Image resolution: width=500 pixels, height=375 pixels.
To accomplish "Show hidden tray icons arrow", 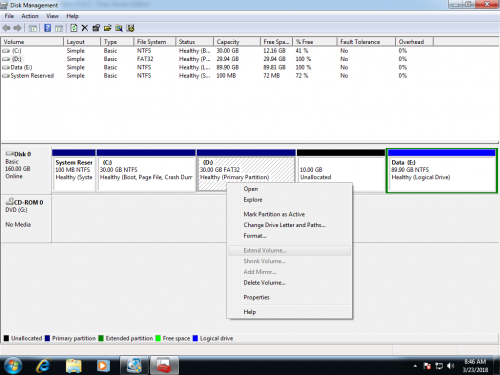I will click(x=415, y=366).
